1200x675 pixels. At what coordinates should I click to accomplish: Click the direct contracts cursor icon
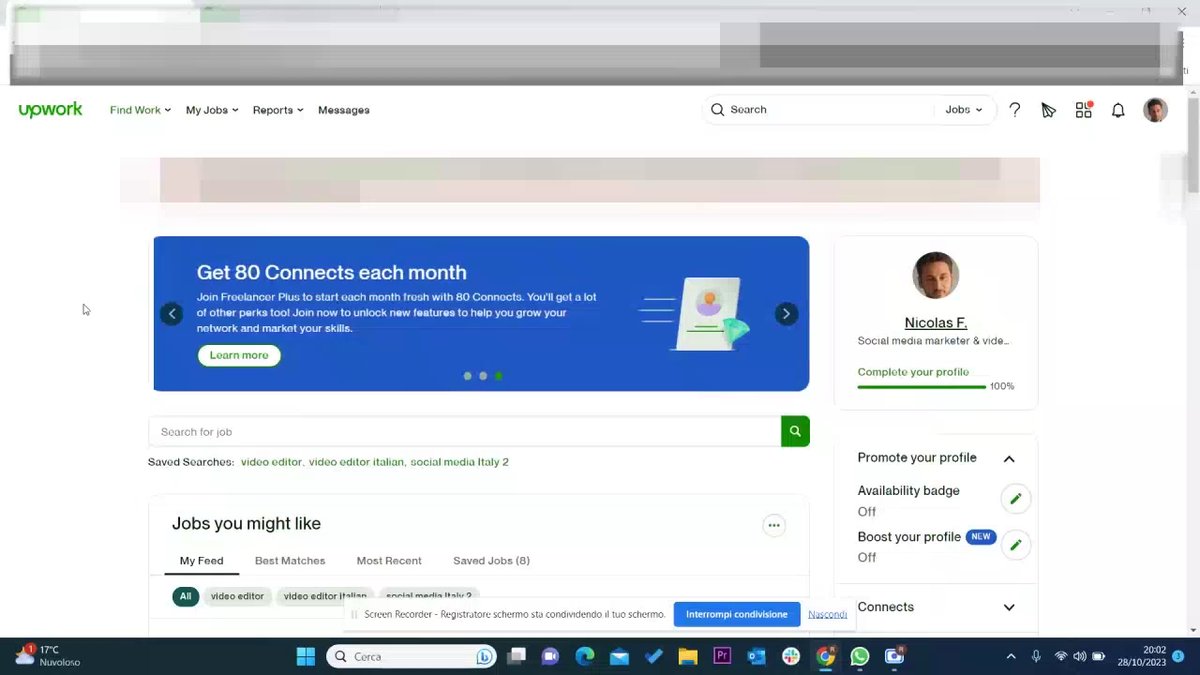[1048, 110]
